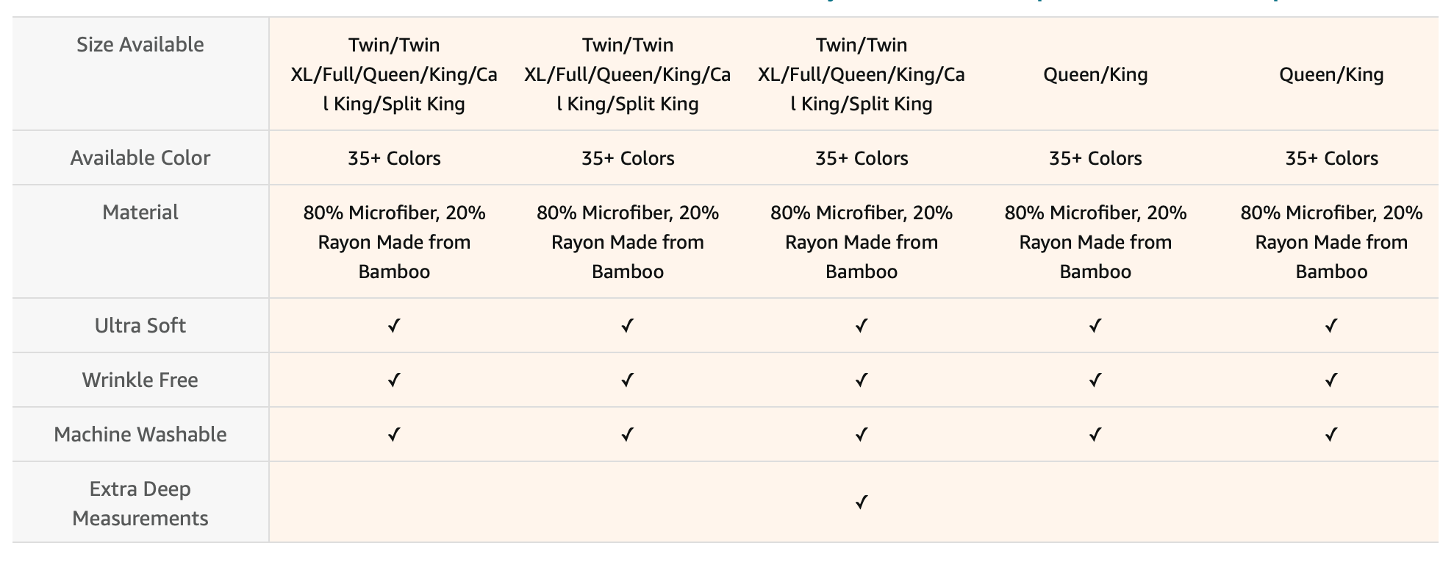Select the Size Available row label
The width and height of the screenshot is (1454, 568).
click(x=140, y=45)
